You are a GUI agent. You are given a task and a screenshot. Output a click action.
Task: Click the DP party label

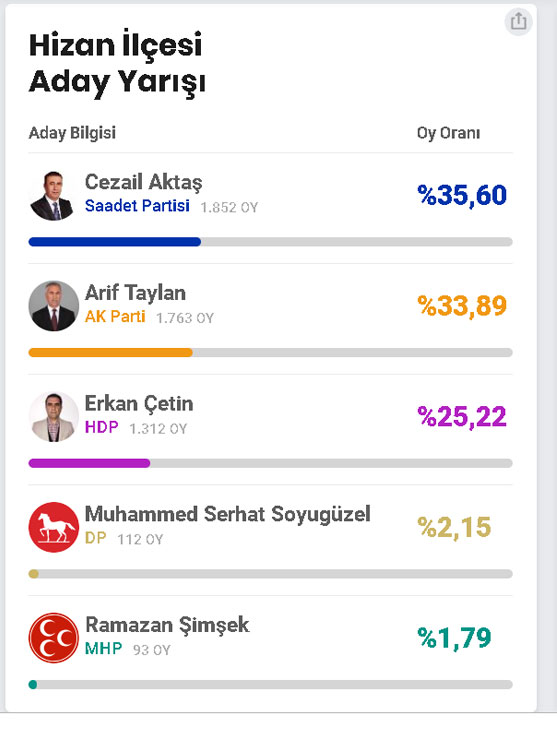click(x=96, y=538)
